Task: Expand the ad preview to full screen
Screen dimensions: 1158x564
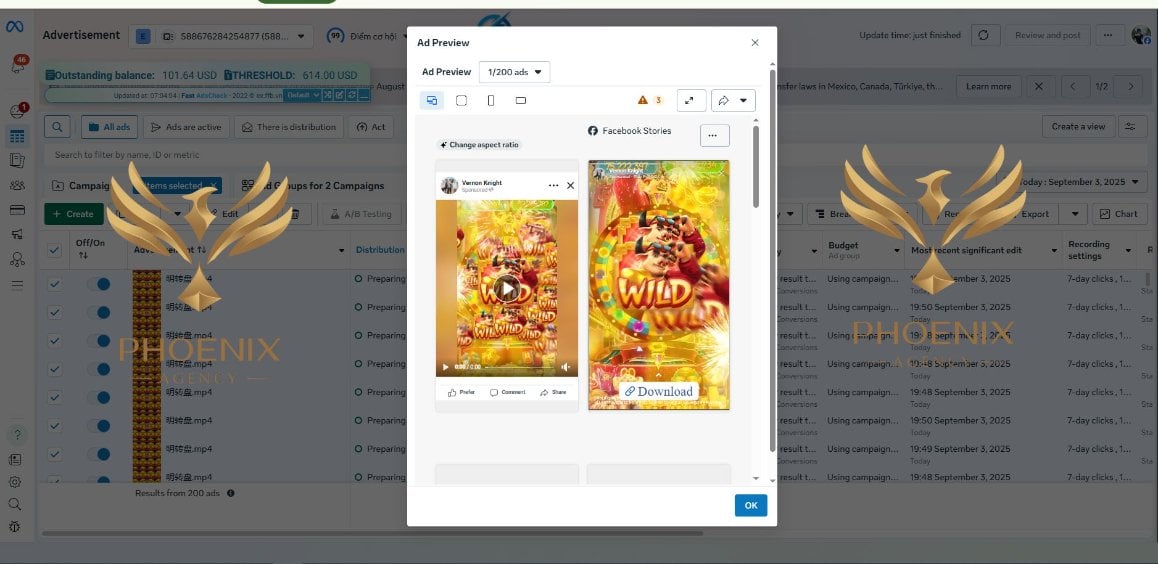Action: click(691, 100)
